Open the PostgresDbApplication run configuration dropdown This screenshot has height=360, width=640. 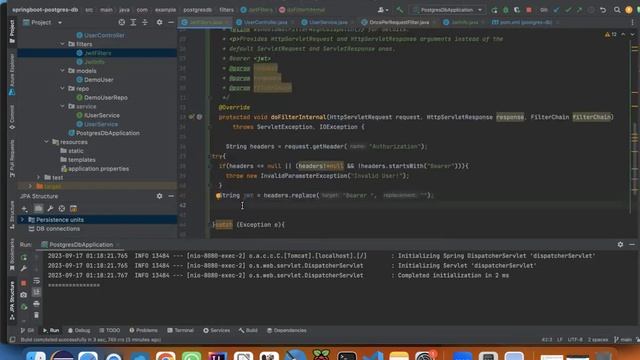pyautogui.click(x=448, y=10)
